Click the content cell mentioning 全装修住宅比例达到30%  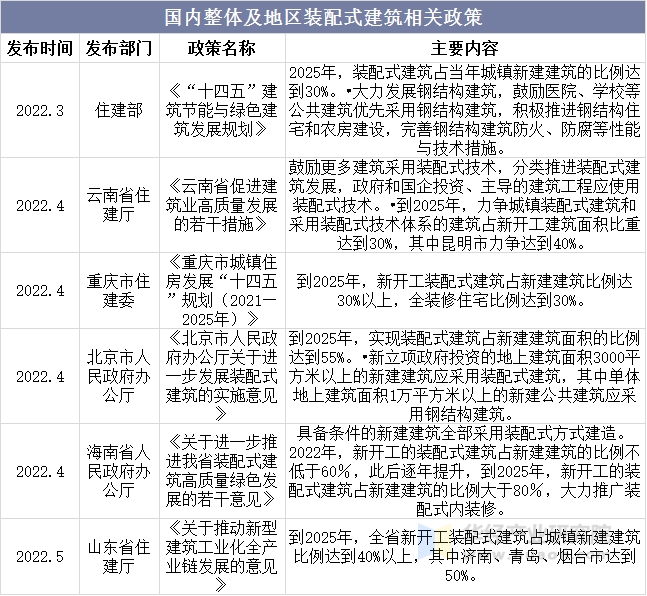[x=465, y=291]
